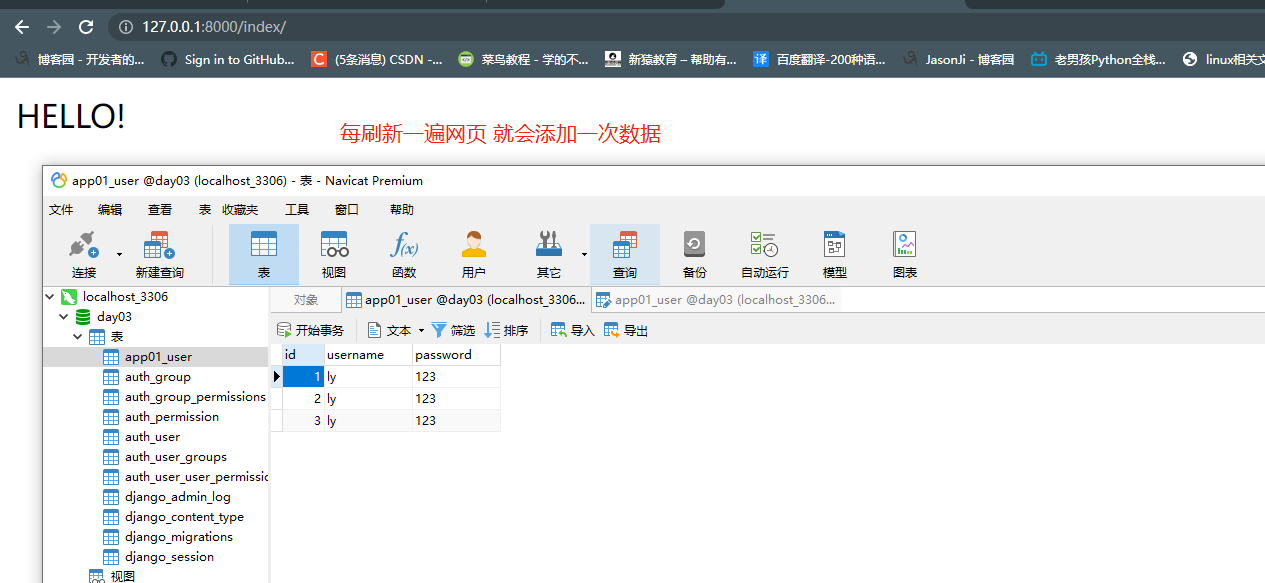Open the 工具 menu in Navicat
Viewport: 1265px width, 583px height.
(297, 210)
